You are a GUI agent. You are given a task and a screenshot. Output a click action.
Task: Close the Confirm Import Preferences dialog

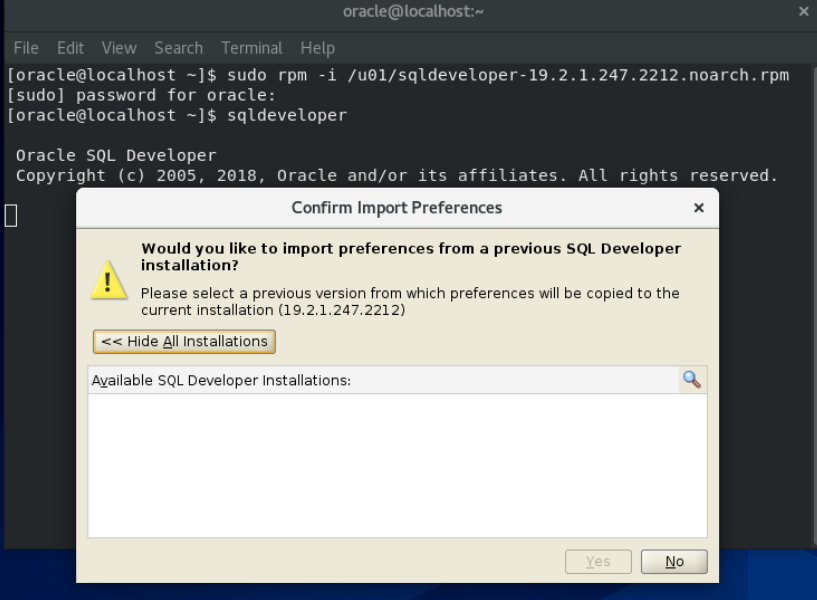point(699,207)
